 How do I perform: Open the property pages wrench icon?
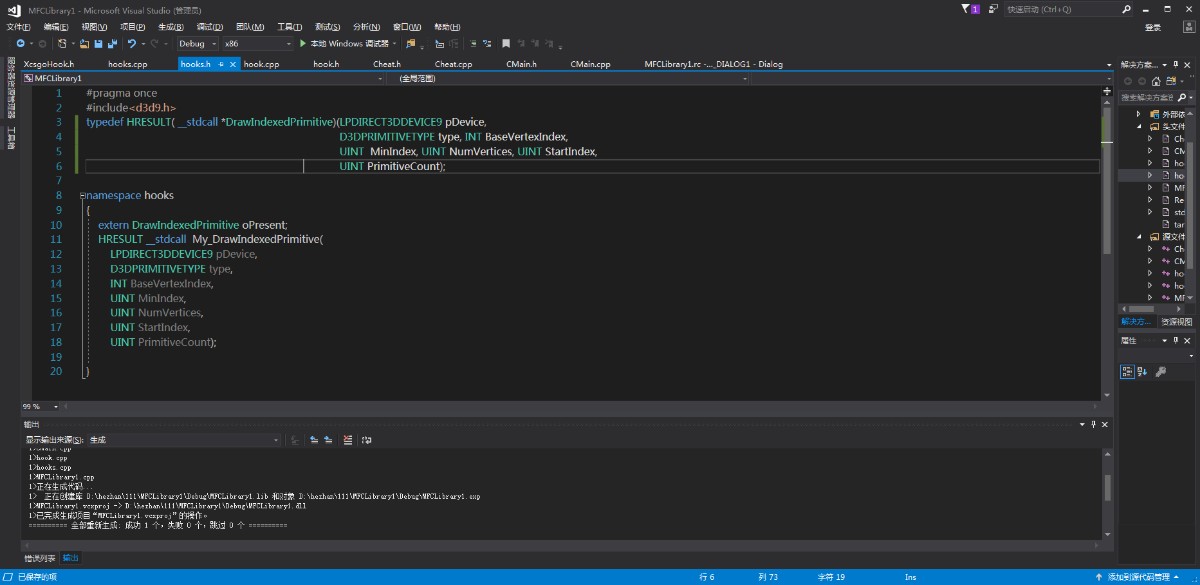[x=1160, y=372]
